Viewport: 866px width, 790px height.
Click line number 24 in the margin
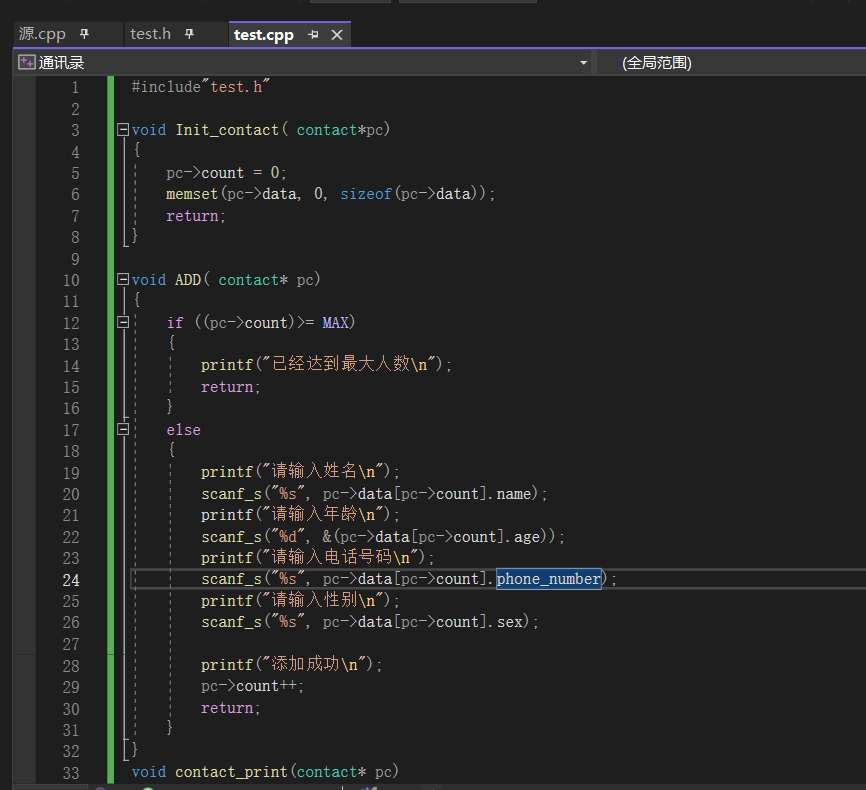71,580
